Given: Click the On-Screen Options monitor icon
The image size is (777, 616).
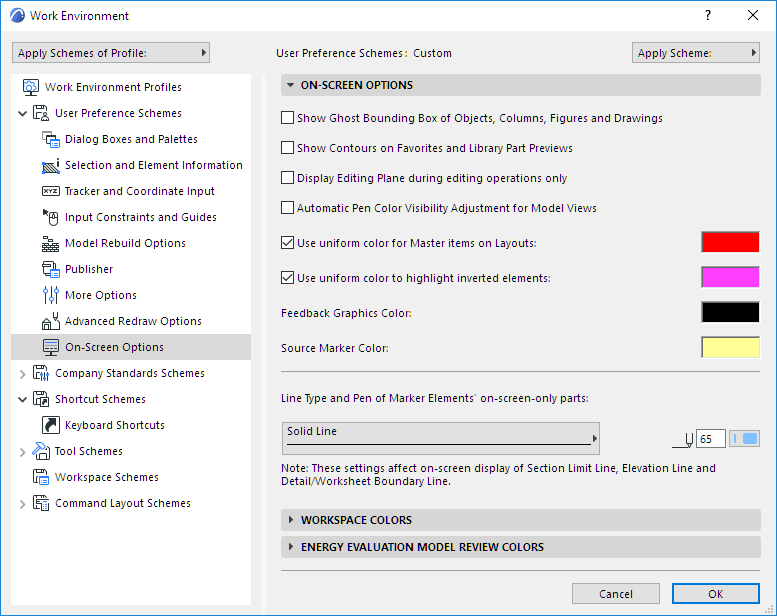Looking at the screenshot, I should [x=51, y=347].
